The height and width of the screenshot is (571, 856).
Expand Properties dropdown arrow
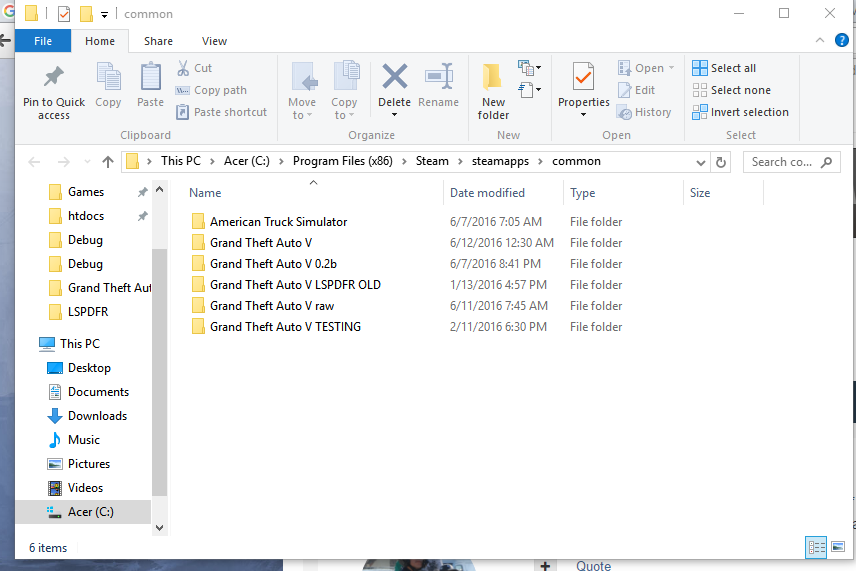(x=583, y=115)
